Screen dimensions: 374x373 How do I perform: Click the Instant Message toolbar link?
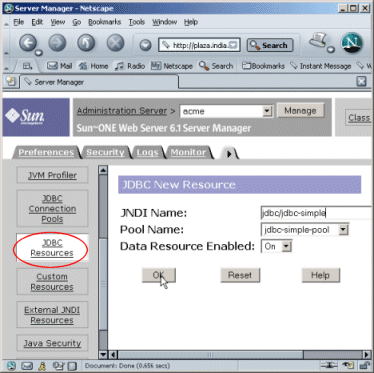(x=320, y=66)
